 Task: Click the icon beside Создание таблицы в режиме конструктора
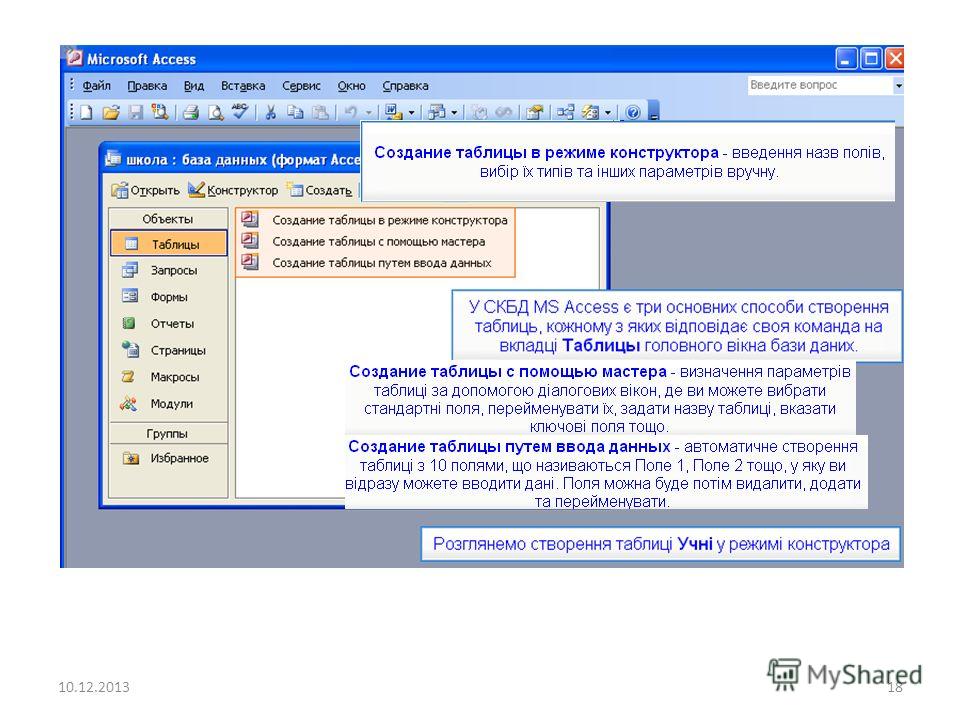250,219
